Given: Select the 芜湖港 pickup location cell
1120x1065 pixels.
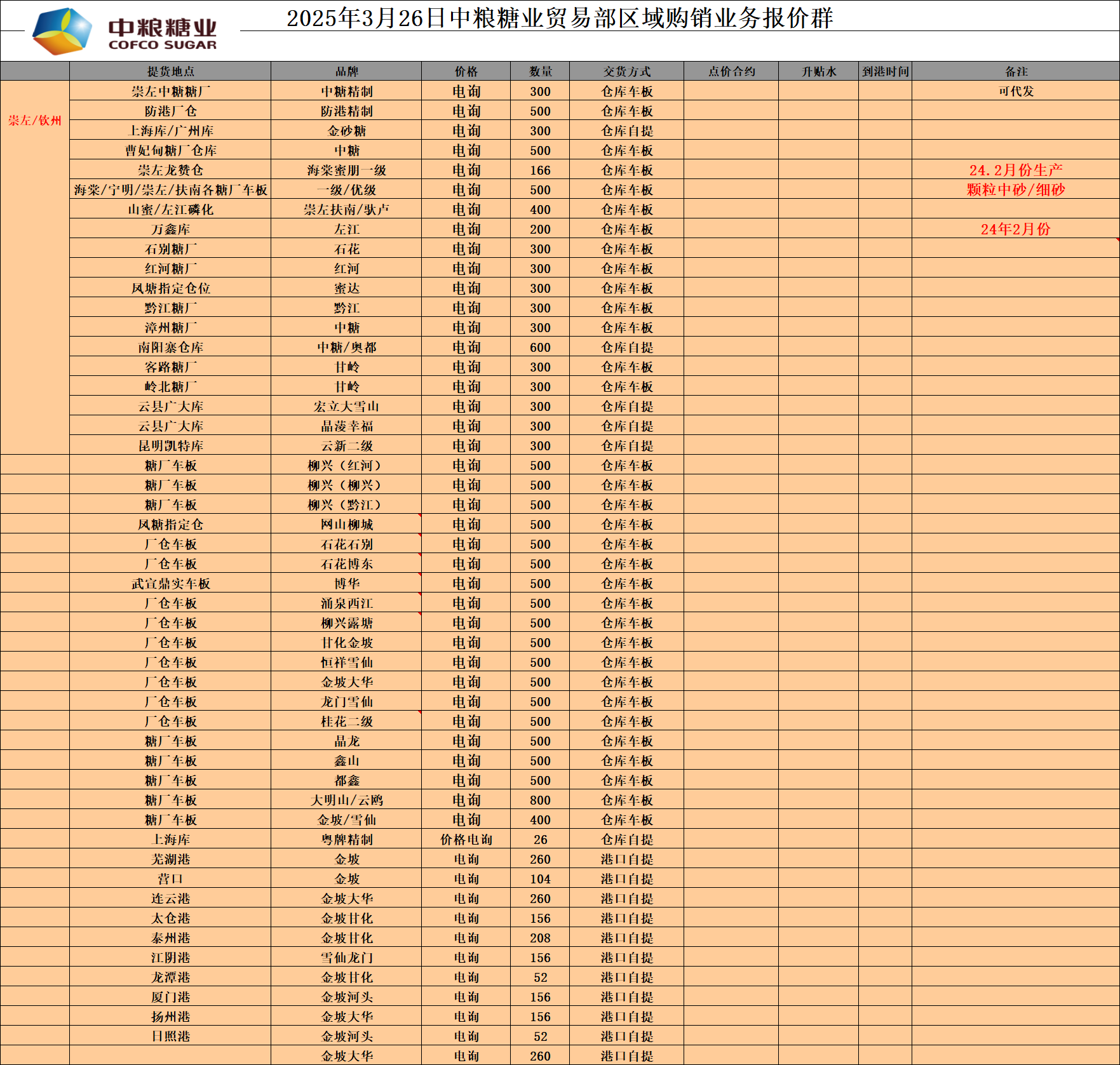Looking at the screenshot, I should (170, 859).
